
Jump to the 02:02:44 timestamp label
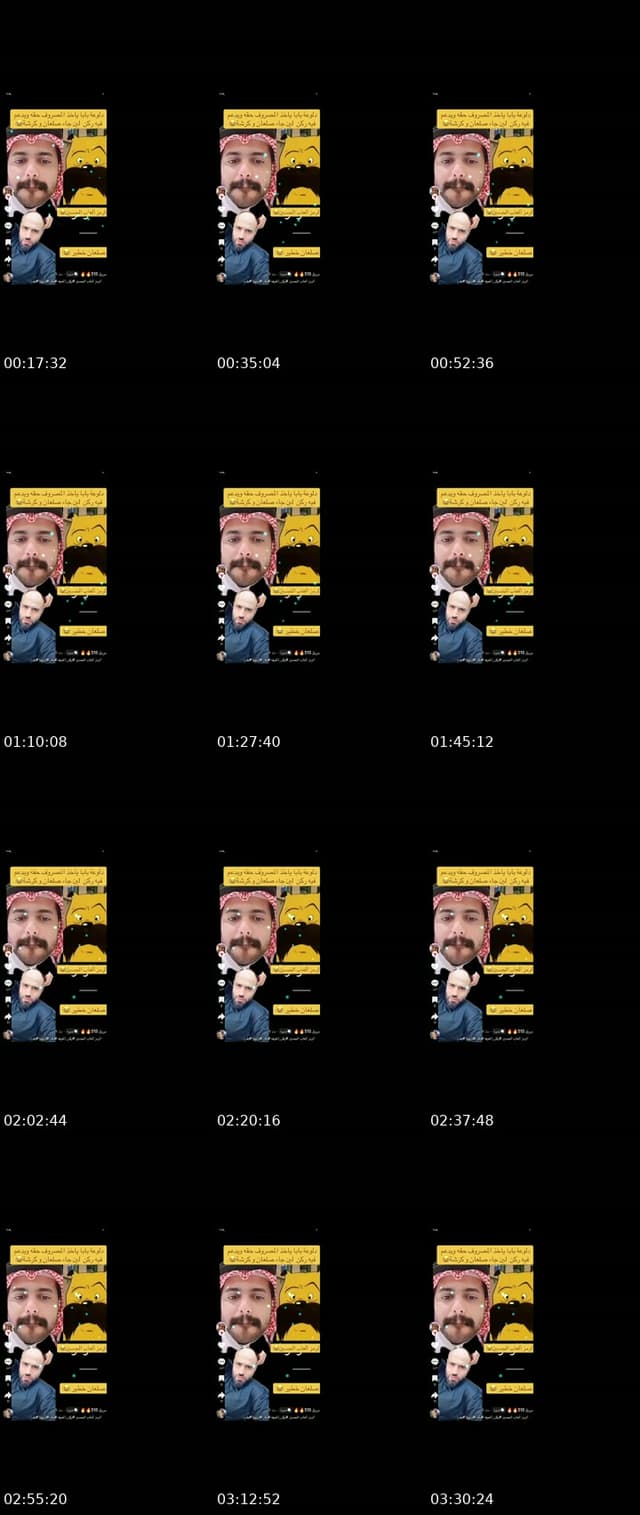click(x=35, y=1121)
